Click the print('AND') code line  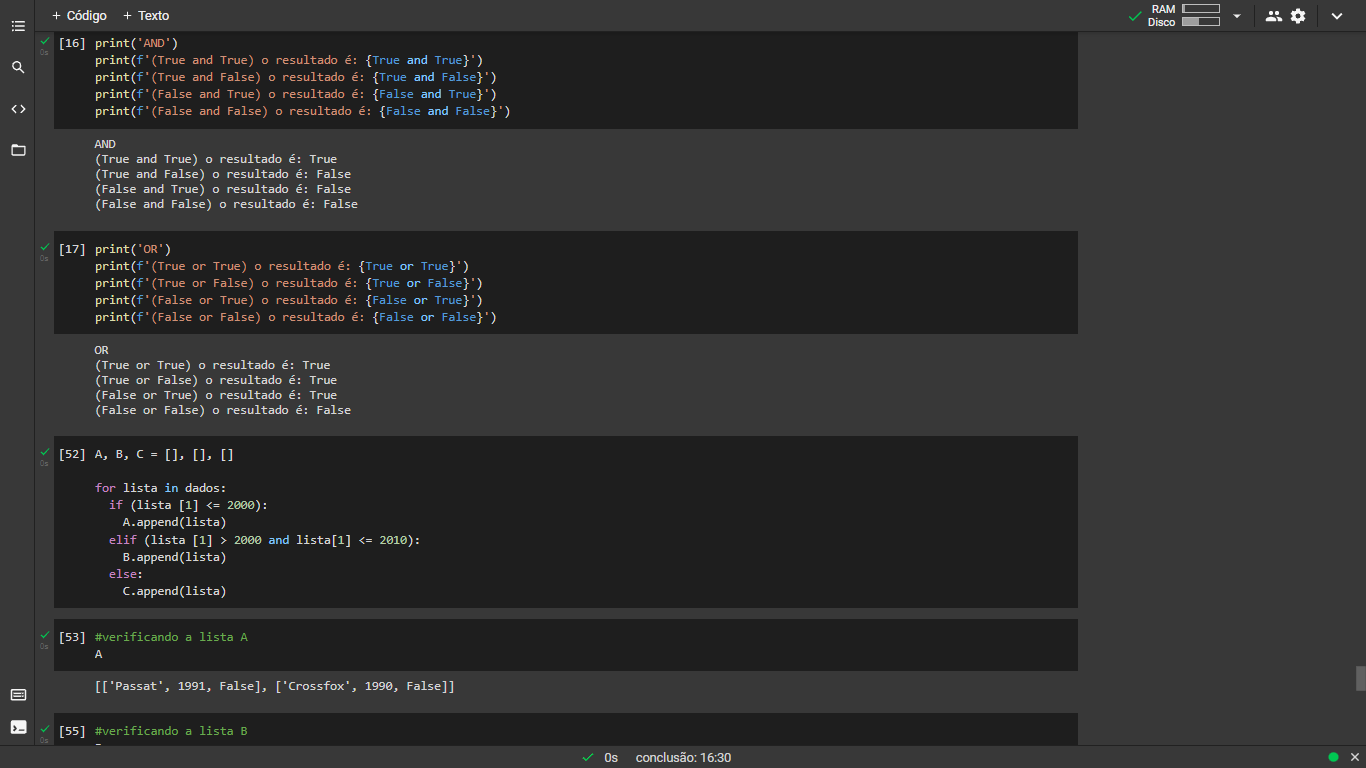click(x=137, y=43)
